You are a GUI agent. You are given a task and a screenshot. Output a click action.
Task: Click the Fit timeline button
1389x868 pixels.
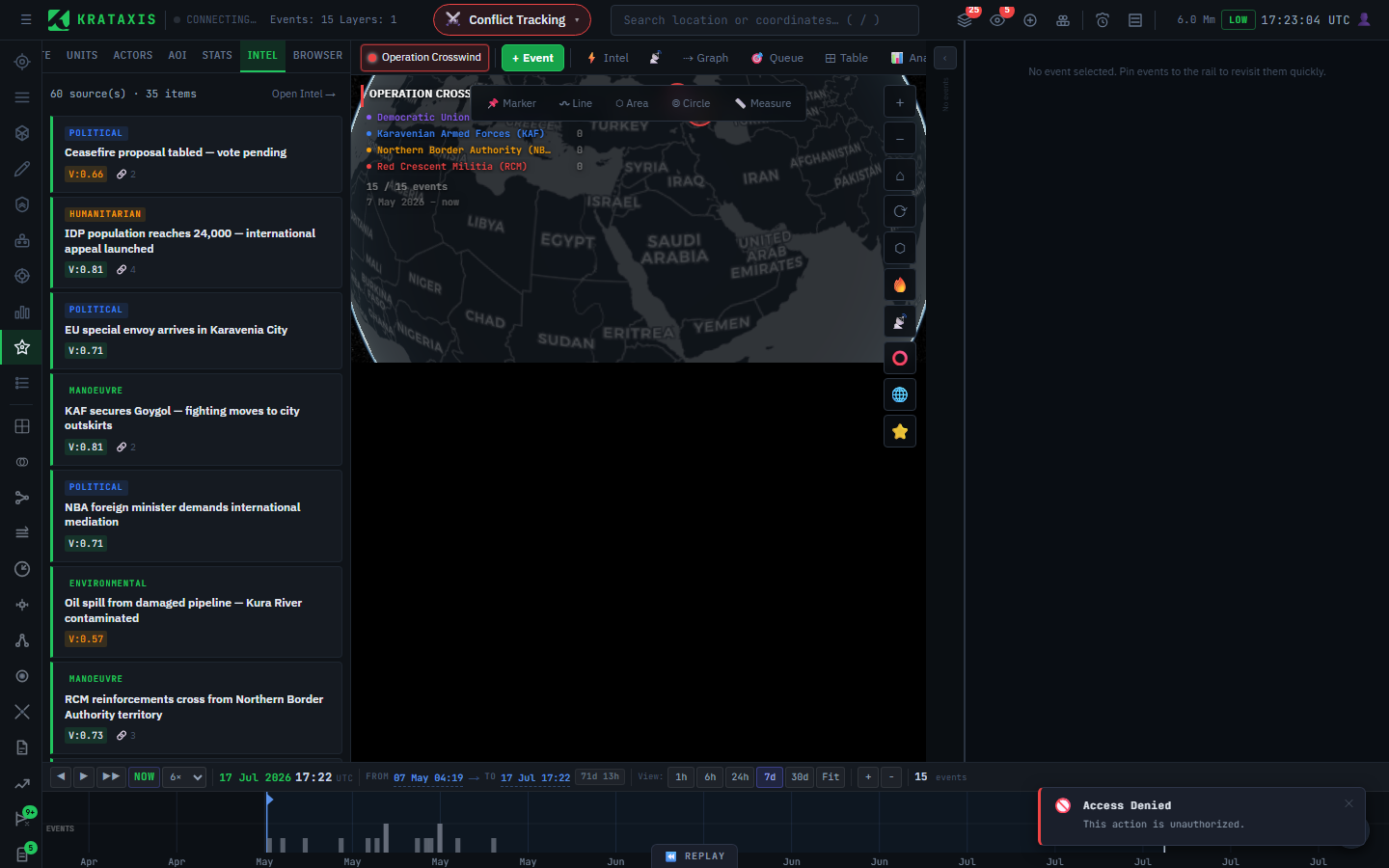tap(831, 776)
